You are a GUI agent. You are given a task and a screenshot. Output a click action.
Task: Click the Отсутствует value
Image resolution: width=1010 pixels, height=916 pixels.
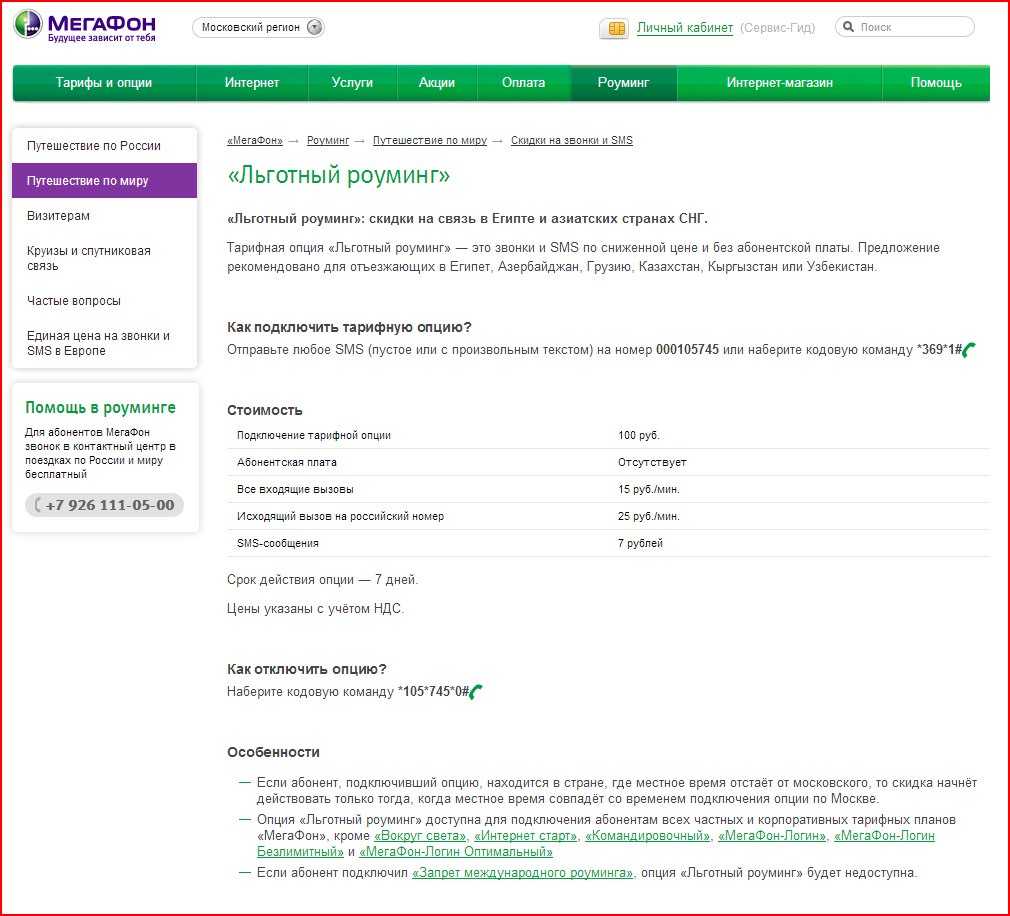coord(653,463)
